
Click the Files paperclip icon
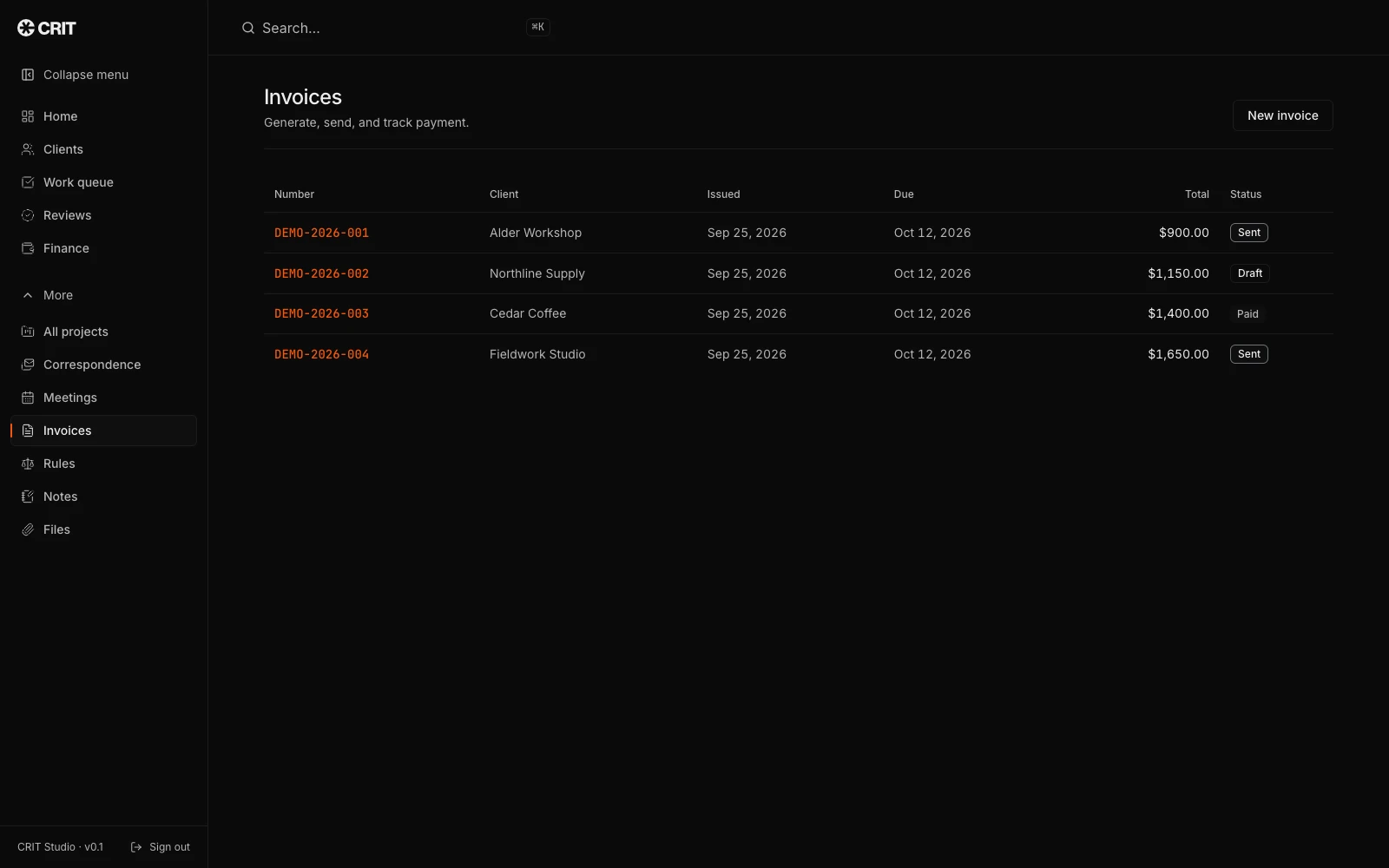point(28,529)
